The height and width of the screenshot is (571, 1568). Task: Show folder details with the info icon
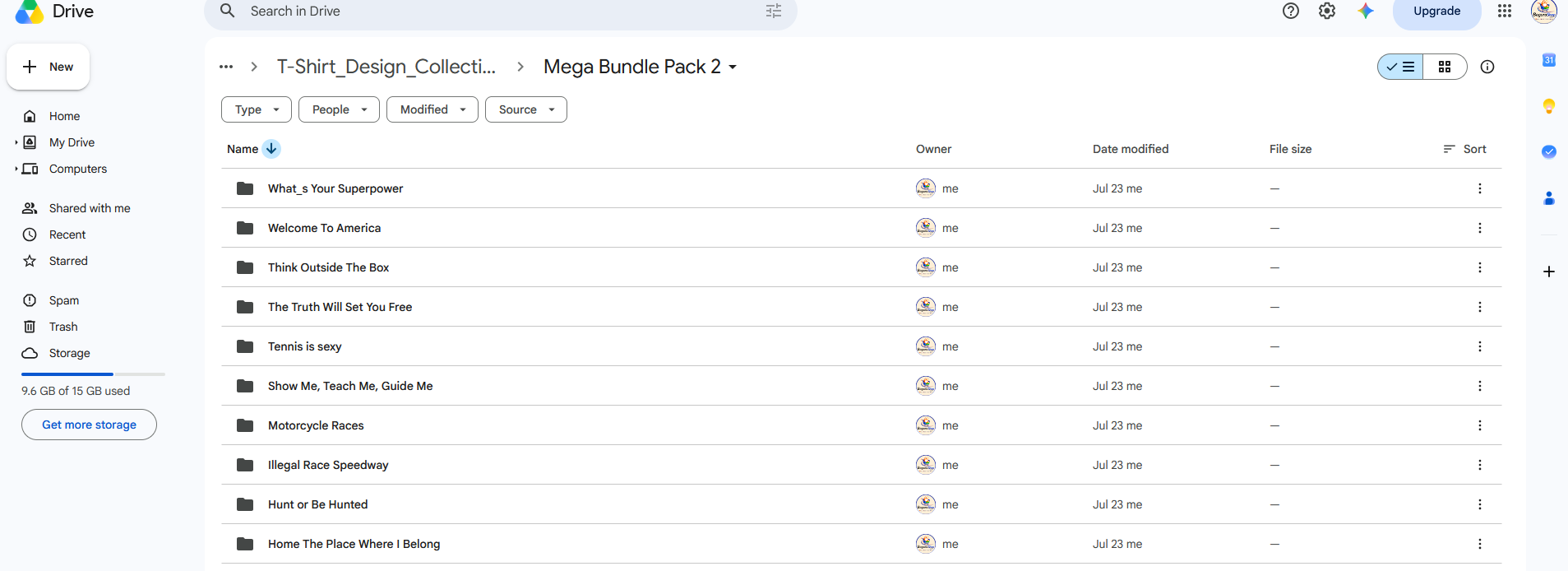(1487, 67)
